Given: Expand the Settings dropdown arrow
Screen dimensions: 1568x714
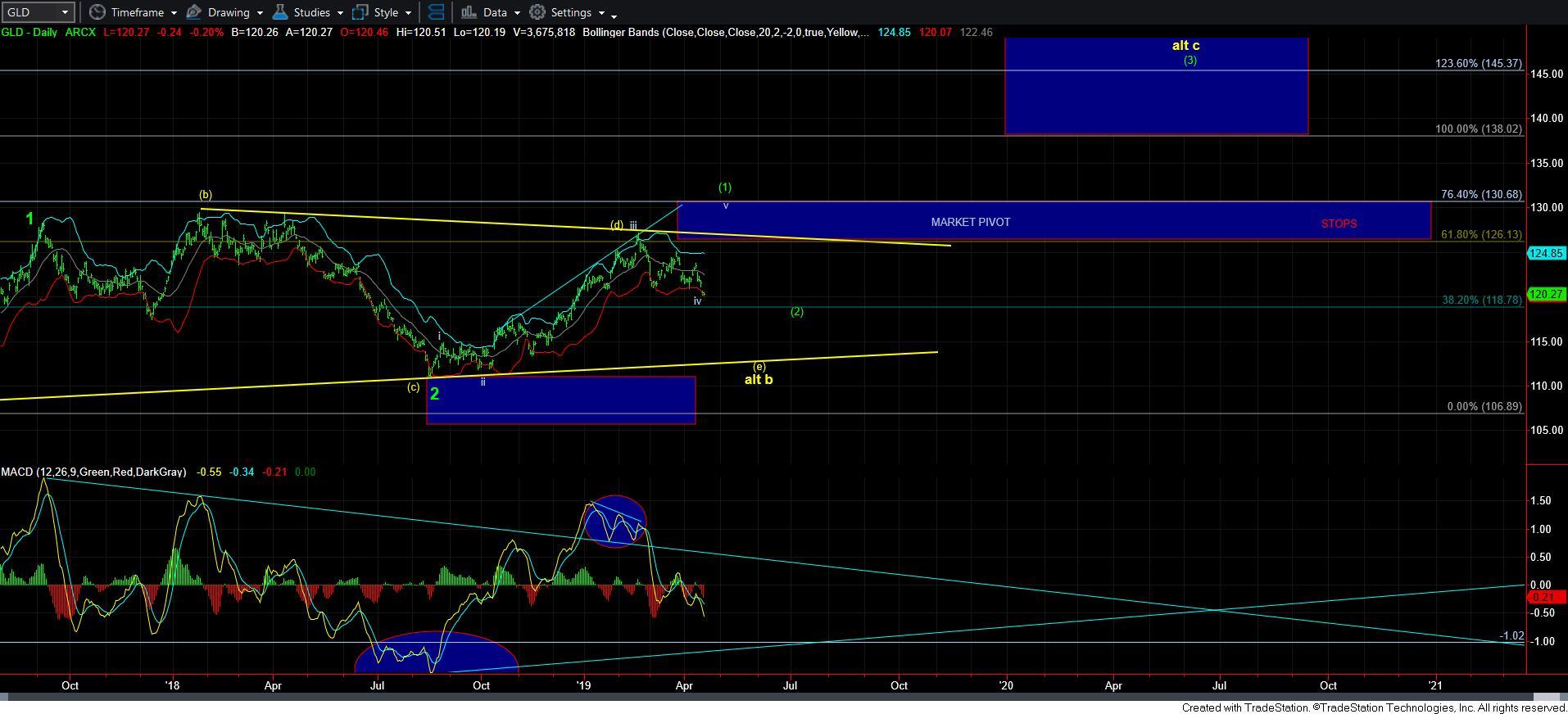Looking at the screenshot, I should [x=601, y=13].
